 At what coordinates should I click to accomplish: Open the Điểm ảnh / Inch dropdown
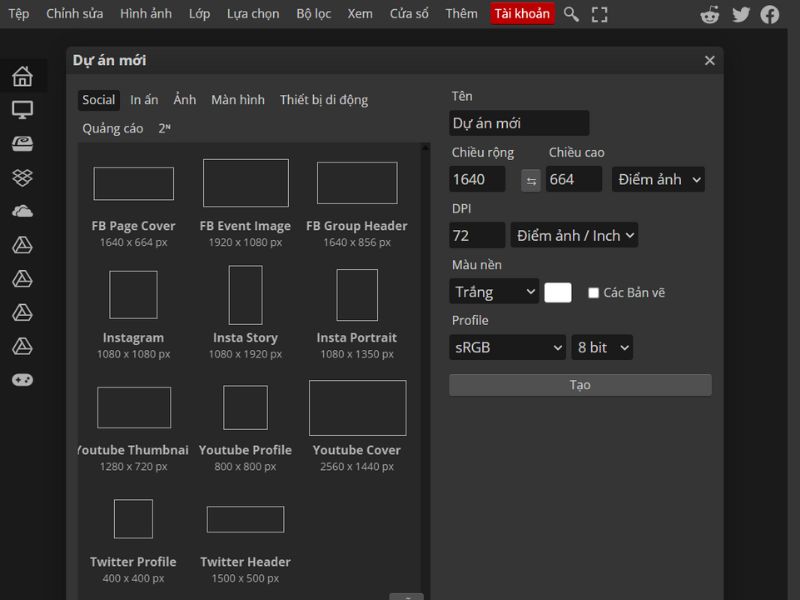click(x=574, y=235)
